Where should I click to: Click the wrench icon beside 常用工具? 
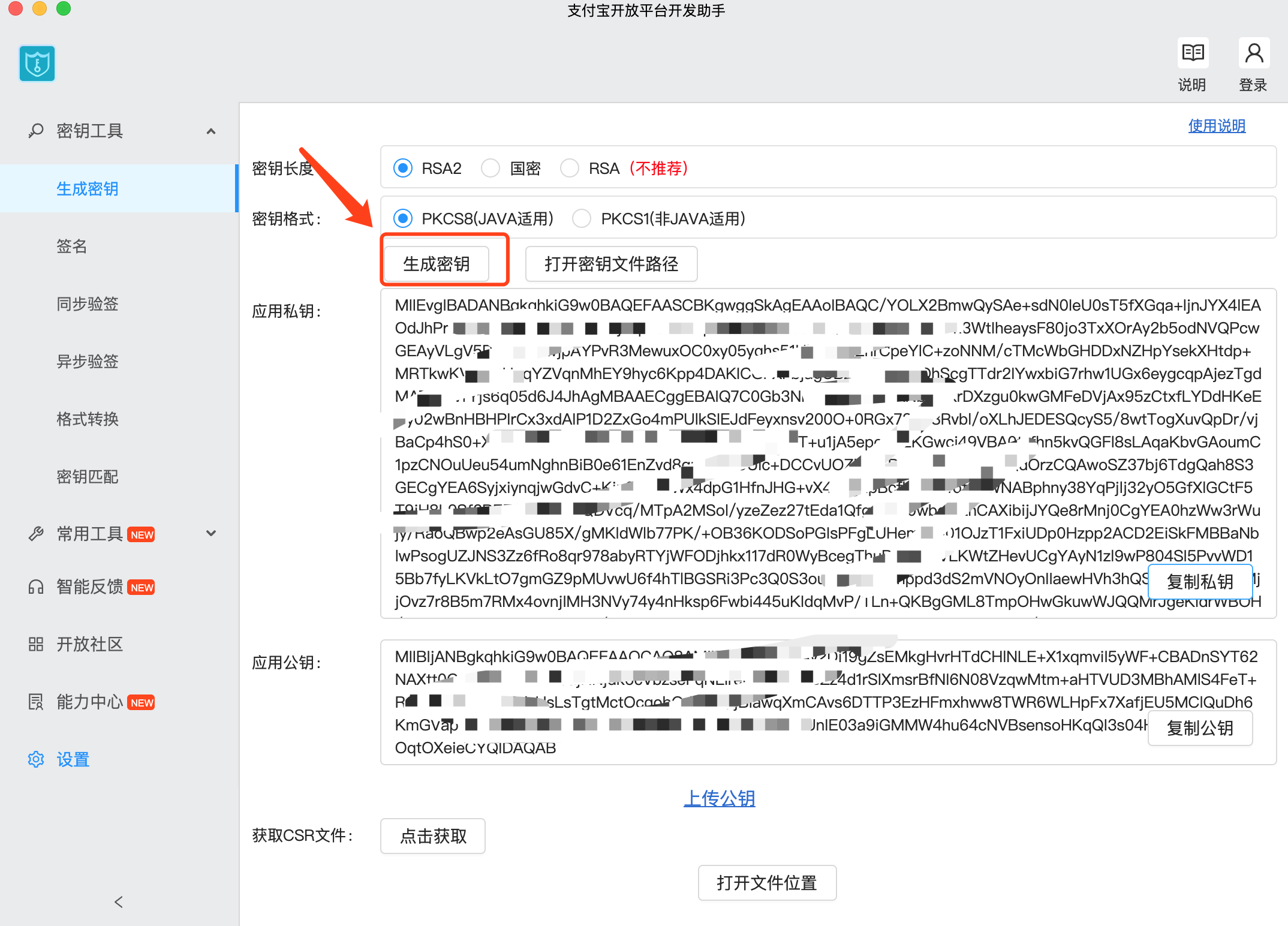coord(36,533)
